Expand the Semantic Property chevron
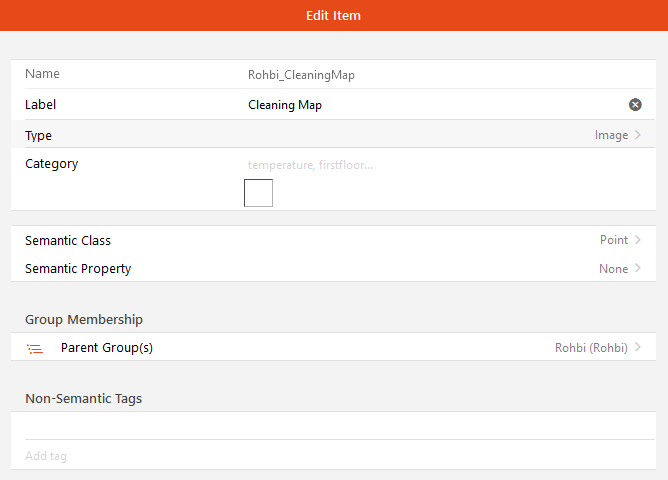The height and width of the screenshot is (480, 668). click(x=638, y=269)
